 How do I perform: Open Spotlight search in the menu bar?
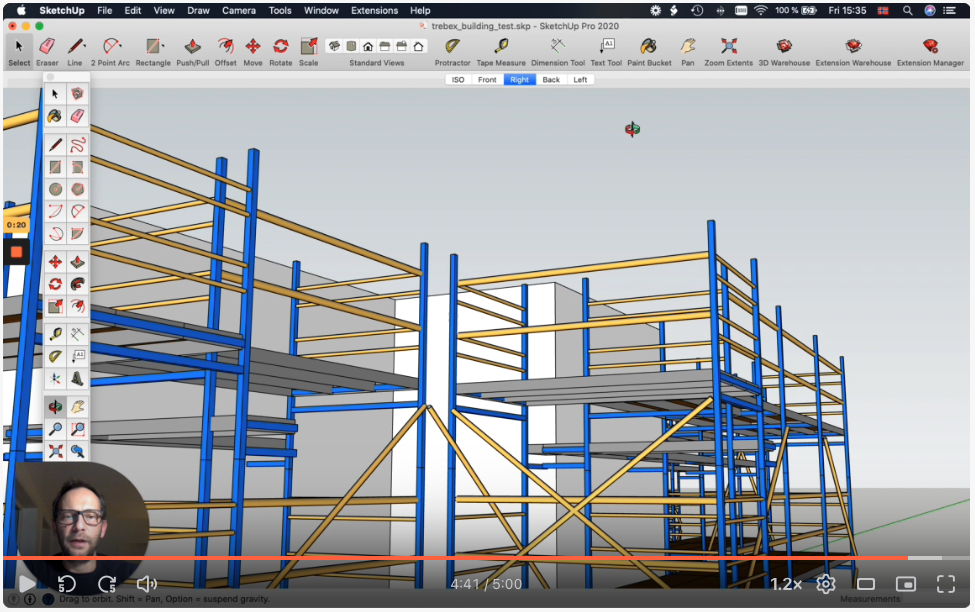pos(907,11)
